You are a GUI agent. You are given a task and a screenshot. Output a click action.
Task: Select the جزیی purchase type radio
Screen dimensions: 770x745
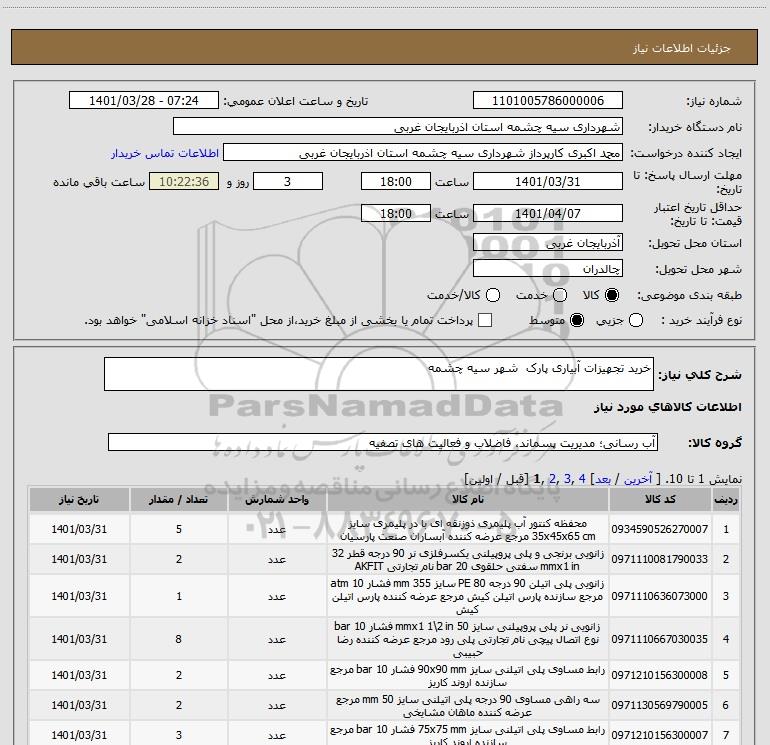pos(635,320)
